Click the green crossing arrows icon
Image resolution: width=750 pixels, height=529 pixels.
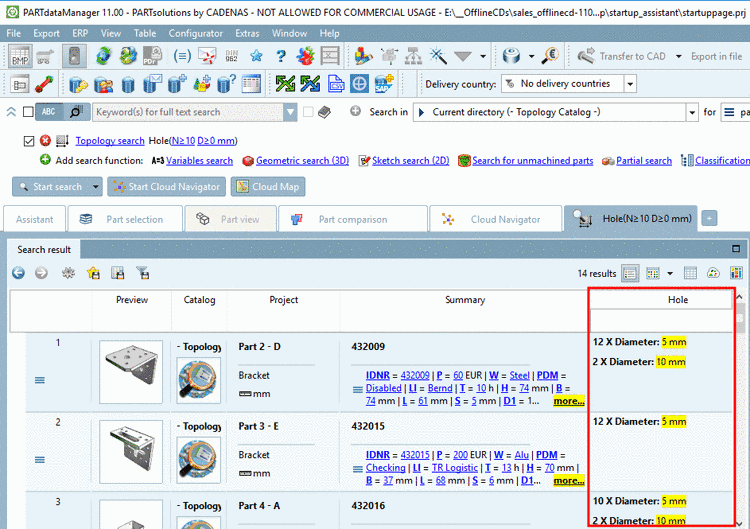pos(286,84)
